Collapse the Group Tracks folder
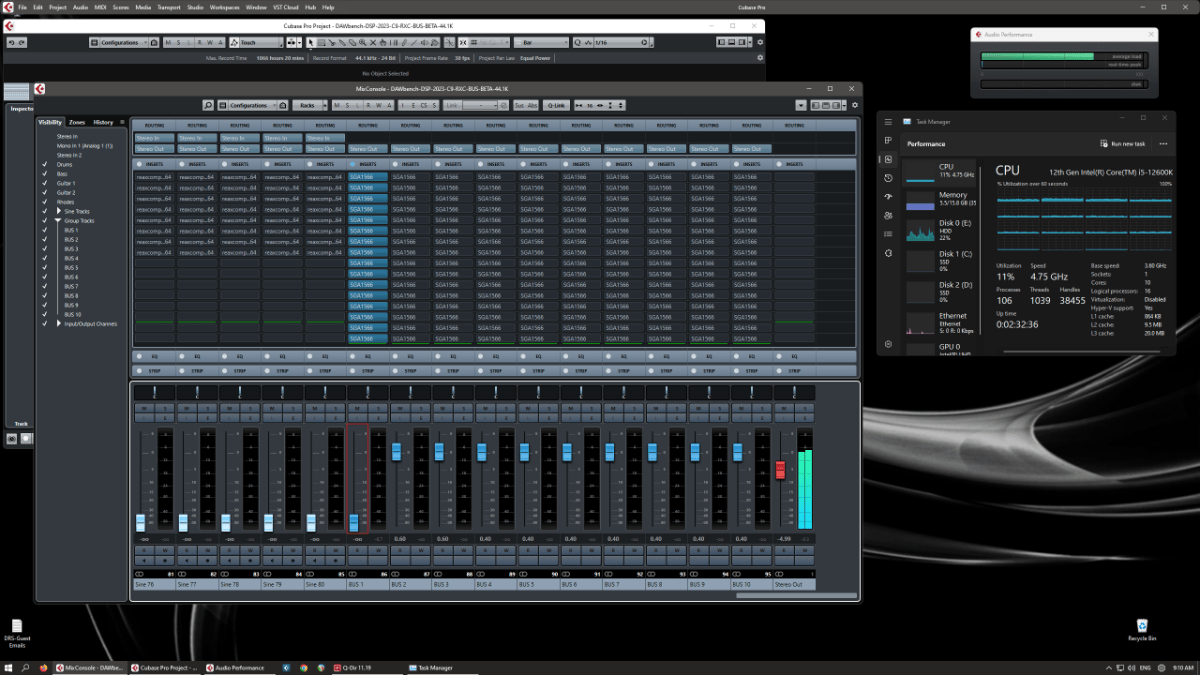The height and width of the screenshot is (675, 1200). (58, 218)
